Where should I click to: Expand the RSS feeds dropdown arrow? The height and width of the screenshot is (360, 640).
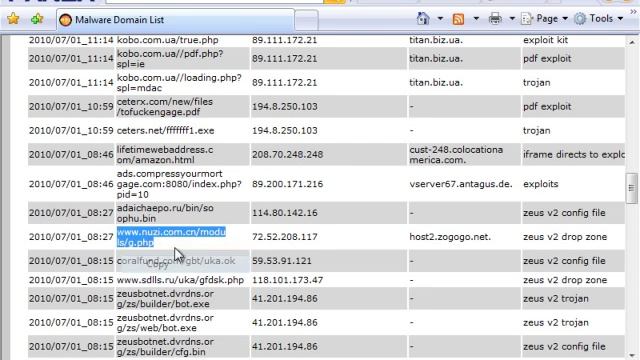(x=476, y=18)
